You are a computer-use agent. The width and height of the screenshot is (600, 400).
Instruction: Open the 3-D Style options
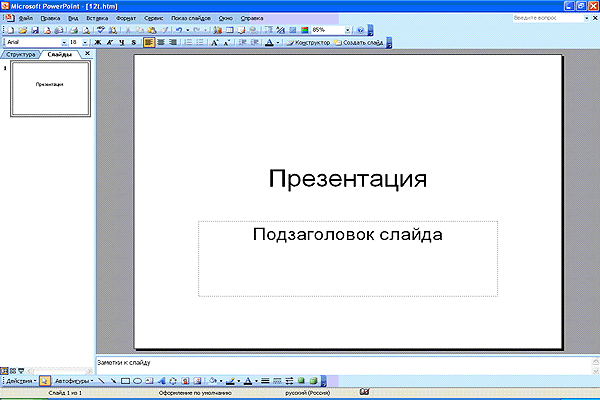click(313, 381)
